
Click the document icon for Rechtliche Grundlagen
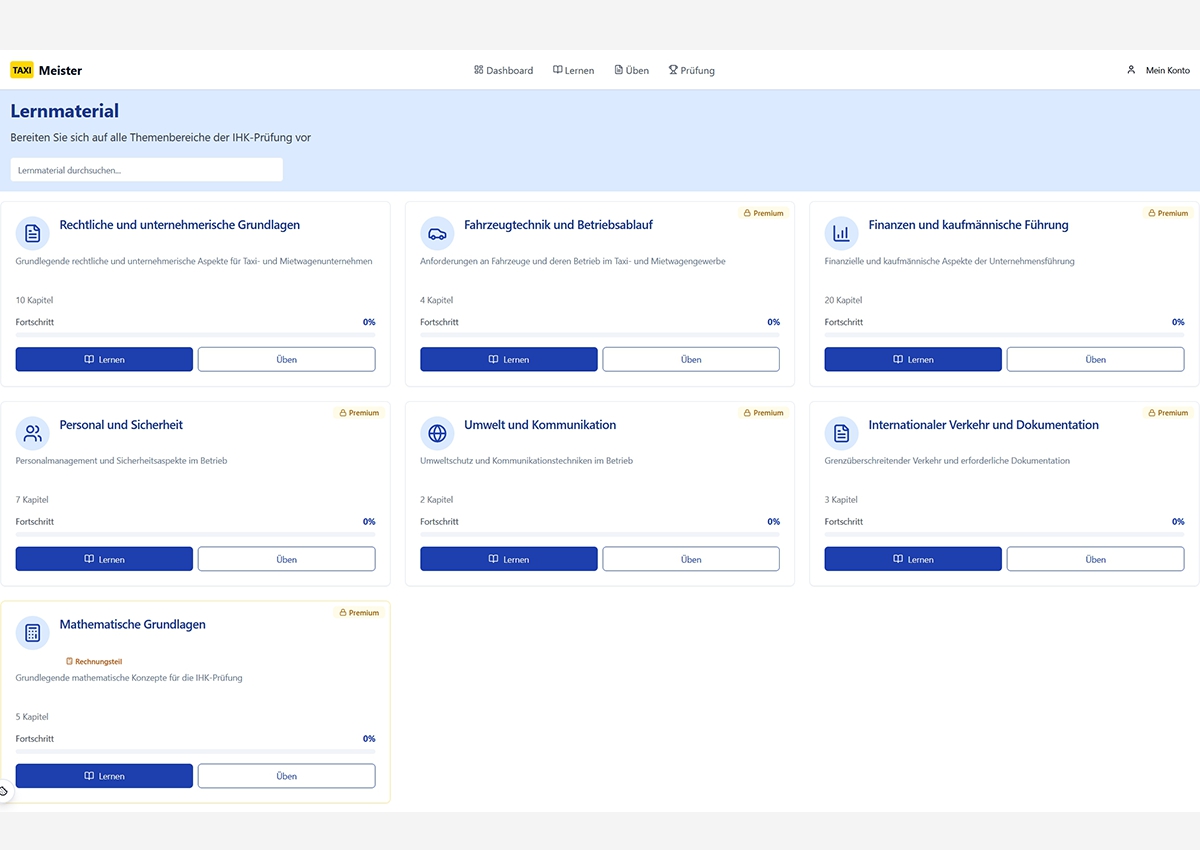point(33,233)
